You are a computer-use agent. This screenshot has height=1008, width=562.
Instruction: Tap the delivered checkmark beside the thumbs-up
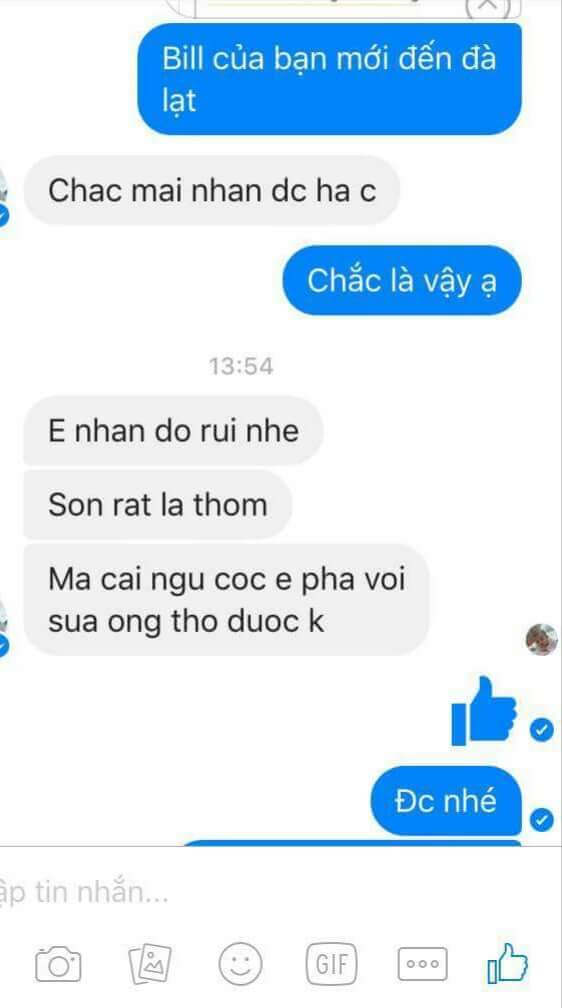tap(541, 730)
